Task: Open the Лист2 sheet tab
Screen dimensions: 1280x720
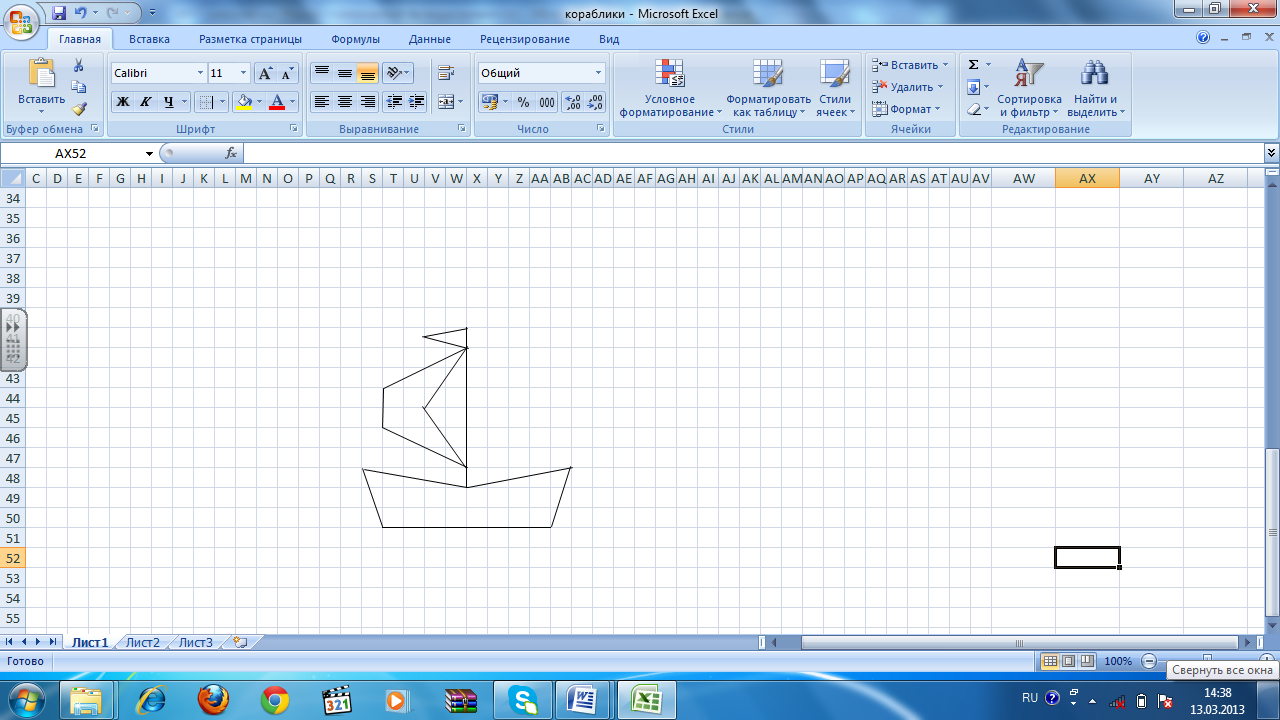Action: [142, 642]
